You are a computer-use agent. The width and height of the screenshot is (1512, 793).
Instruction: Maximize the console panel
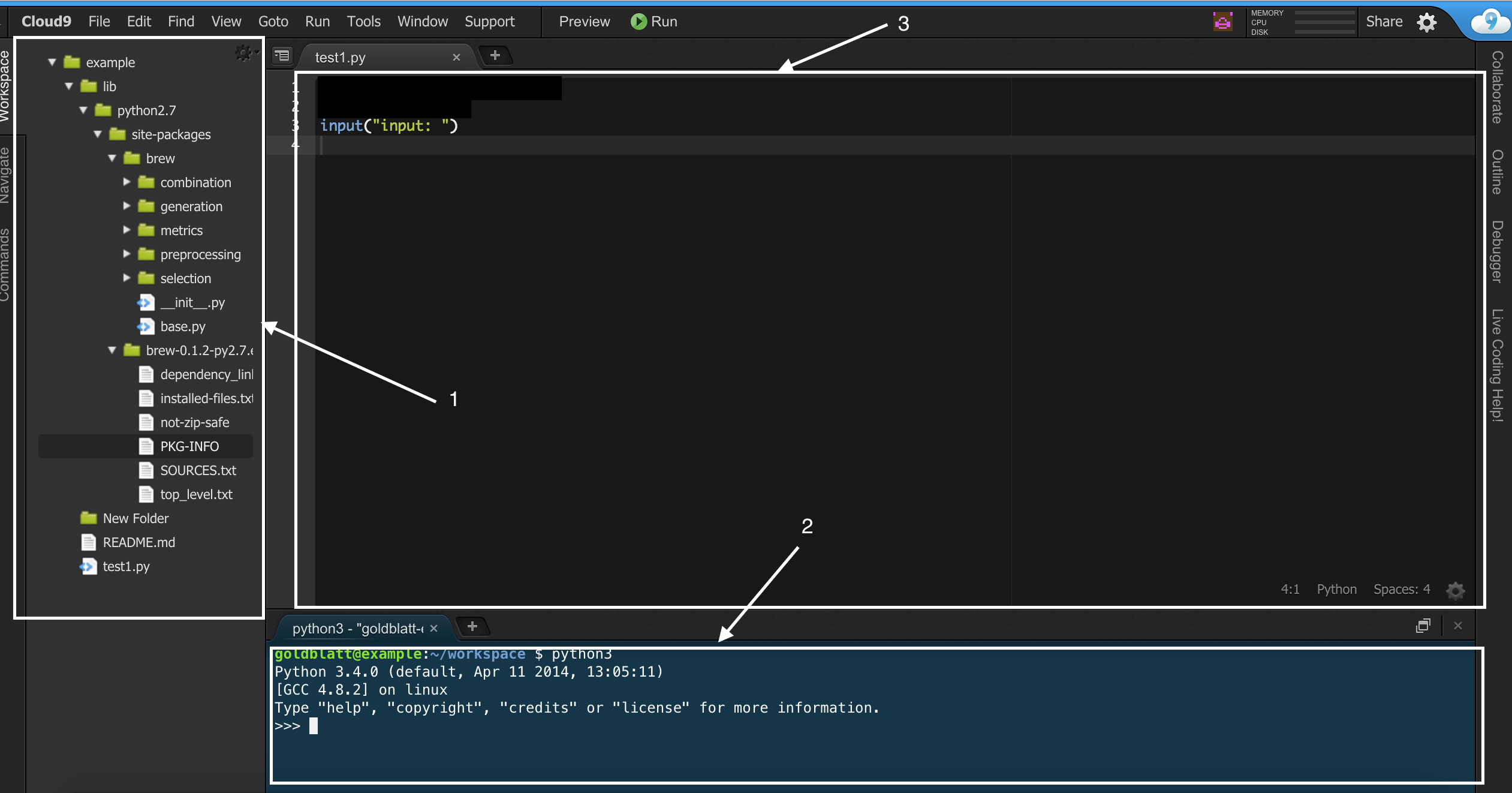pos(1424,626)
